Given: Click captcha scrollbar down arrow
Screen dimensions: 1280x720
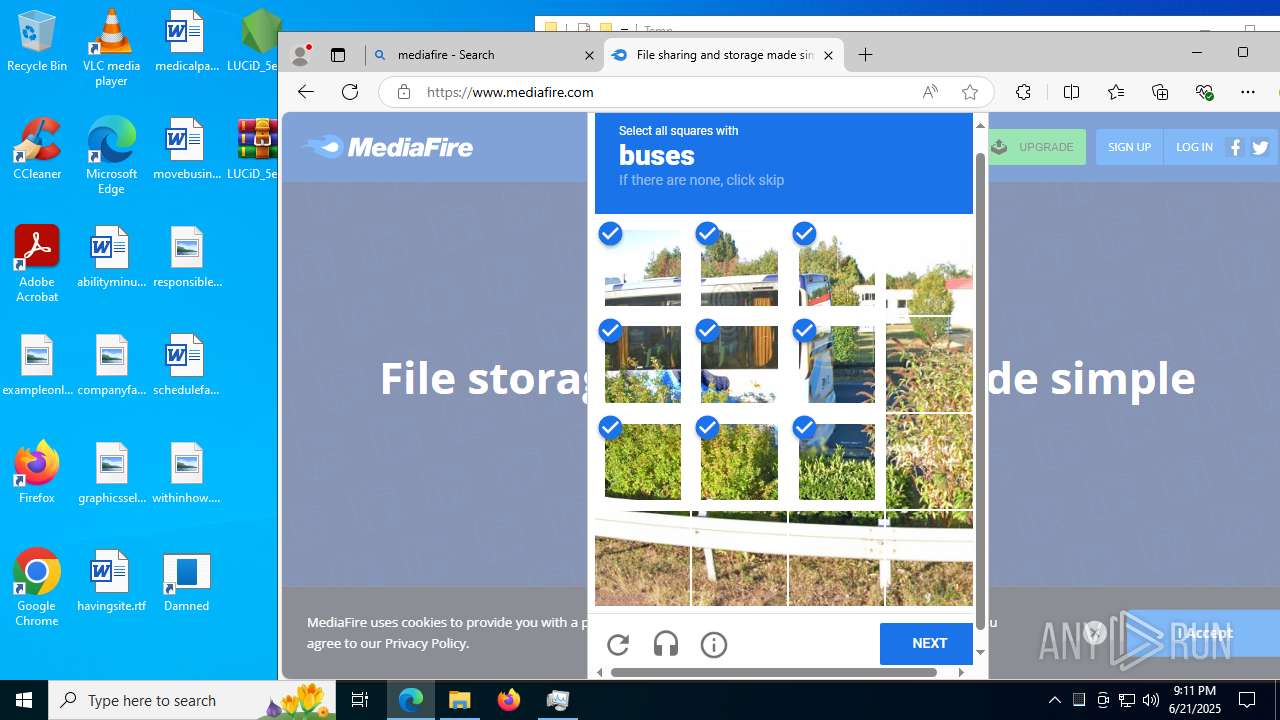Looking at the screenshot, I should [x=980, y=652].
